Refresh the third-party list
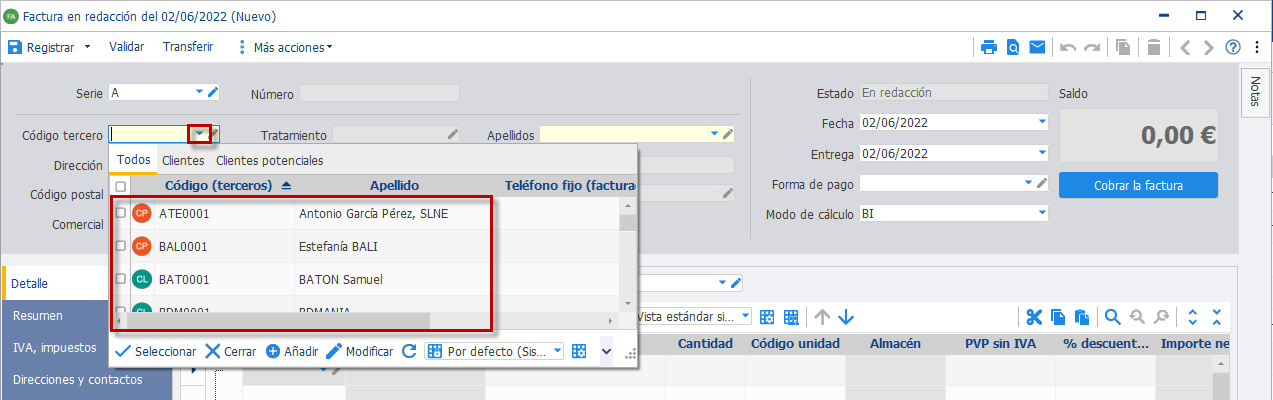Image resolution: width=1273 pixels, height=400 pixels. [x=408, y=351]
